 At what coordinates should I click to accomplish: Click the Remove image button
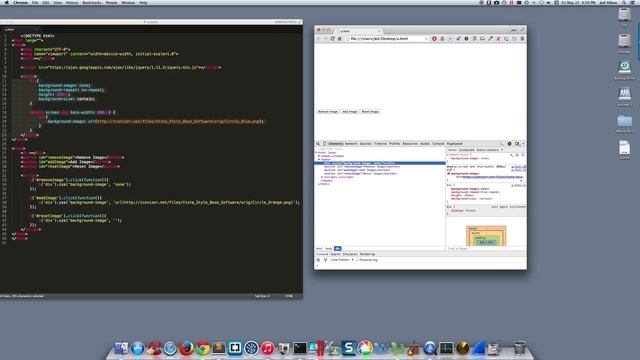tap(328, 111)
